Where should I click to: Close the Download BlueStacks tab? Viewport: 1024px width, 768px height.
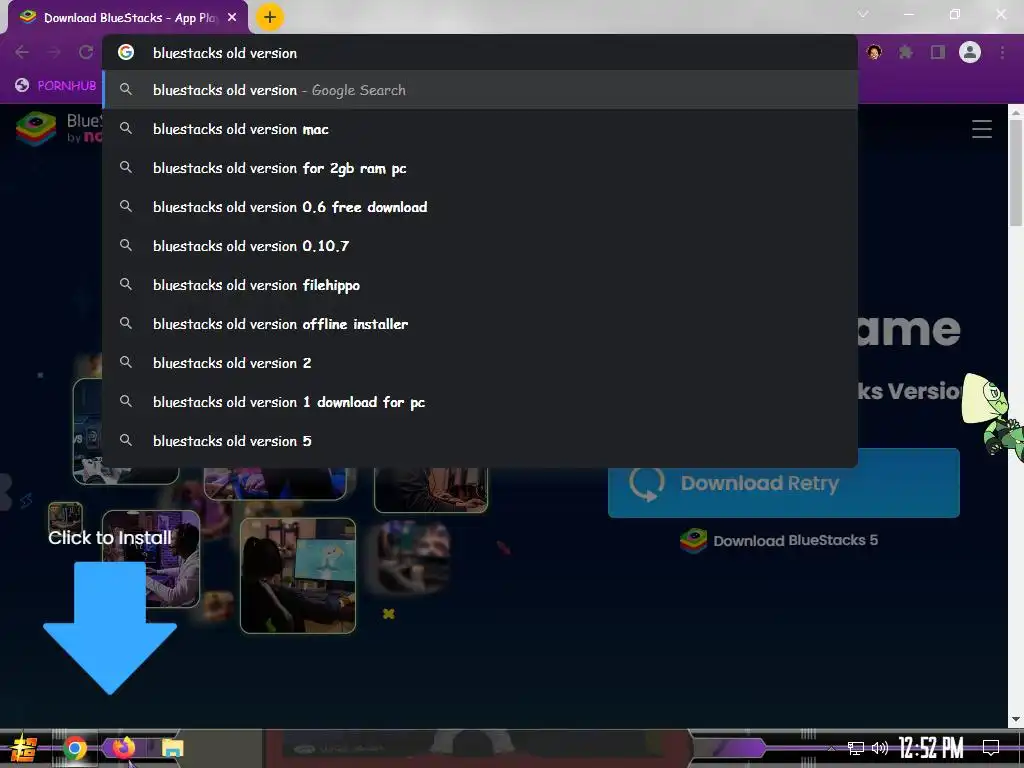point(232,18)
